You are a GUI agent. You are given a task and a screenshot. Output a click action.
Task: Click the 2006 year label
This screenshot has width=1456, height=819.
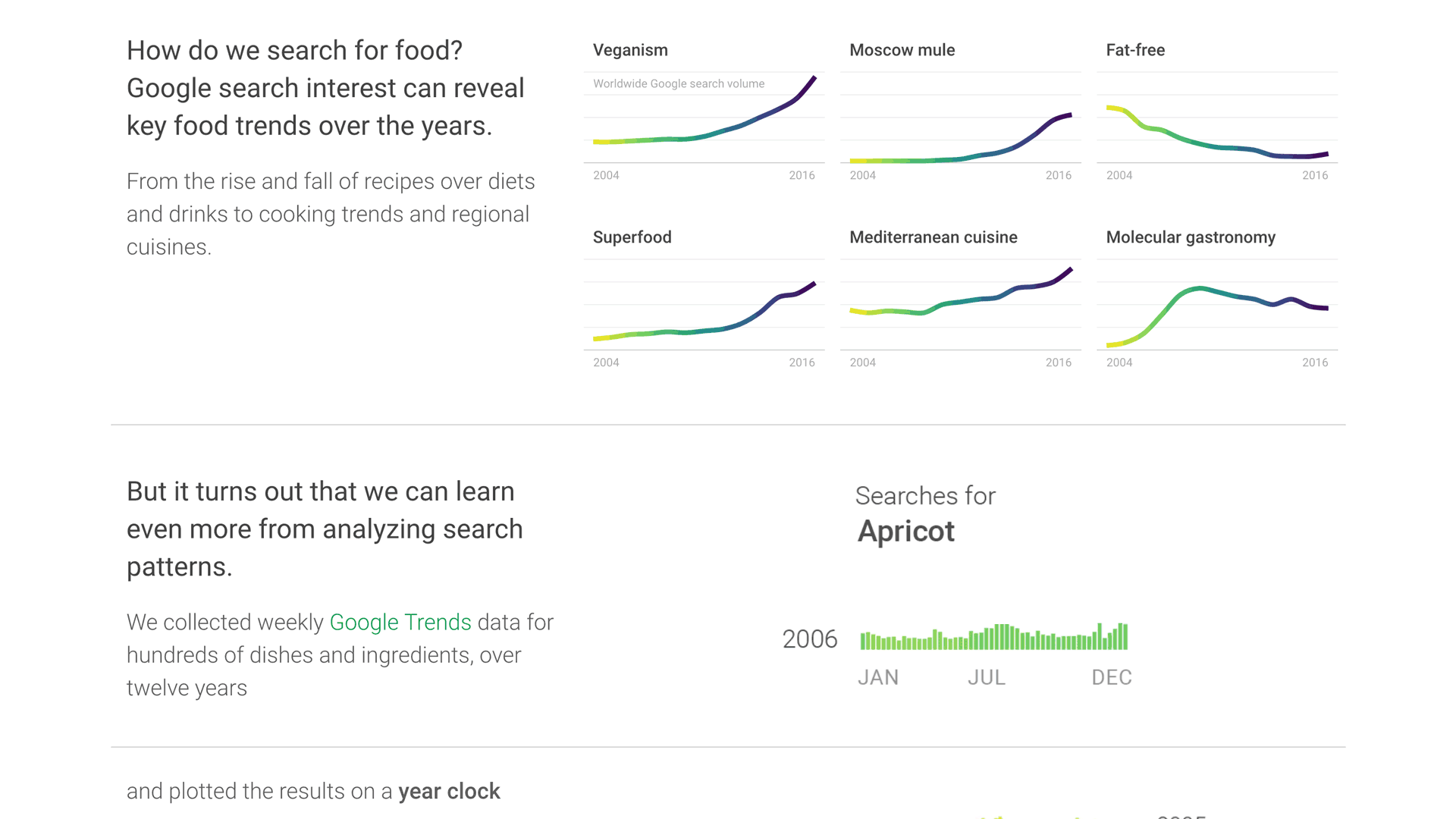point(809,639)
